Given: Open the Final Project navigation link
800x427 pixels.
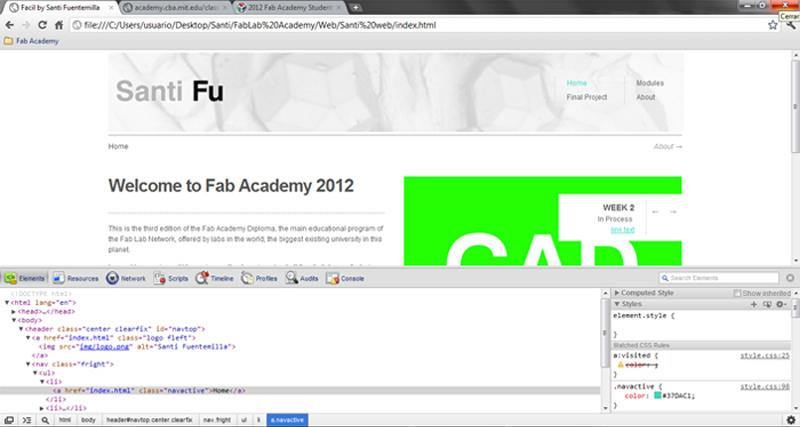Looking at the screenshot, I should click(x=587, y=97).
